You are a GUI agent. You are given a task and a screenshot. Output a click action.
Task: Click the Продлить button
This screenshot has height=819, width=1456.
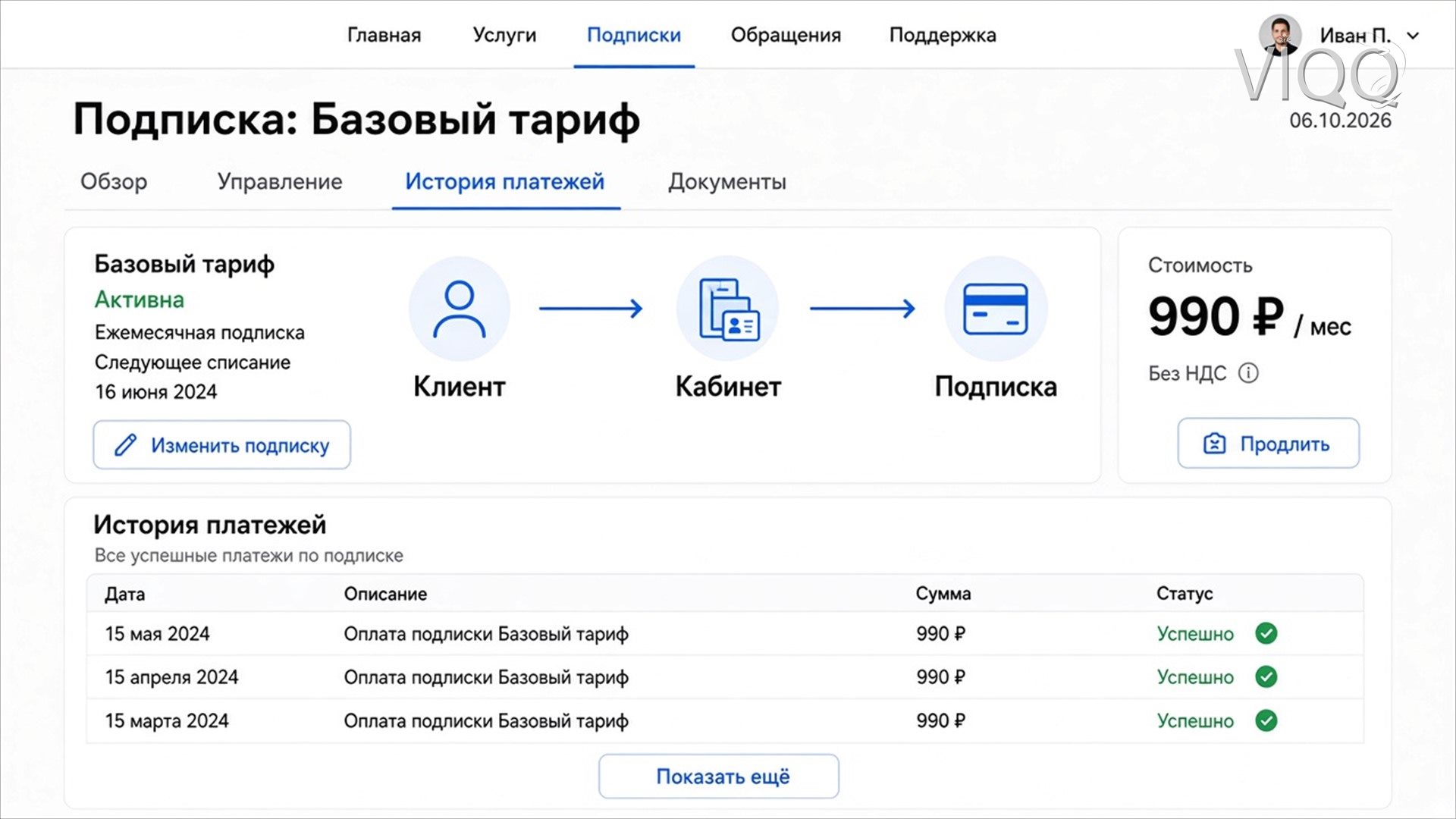(1268, 444)
